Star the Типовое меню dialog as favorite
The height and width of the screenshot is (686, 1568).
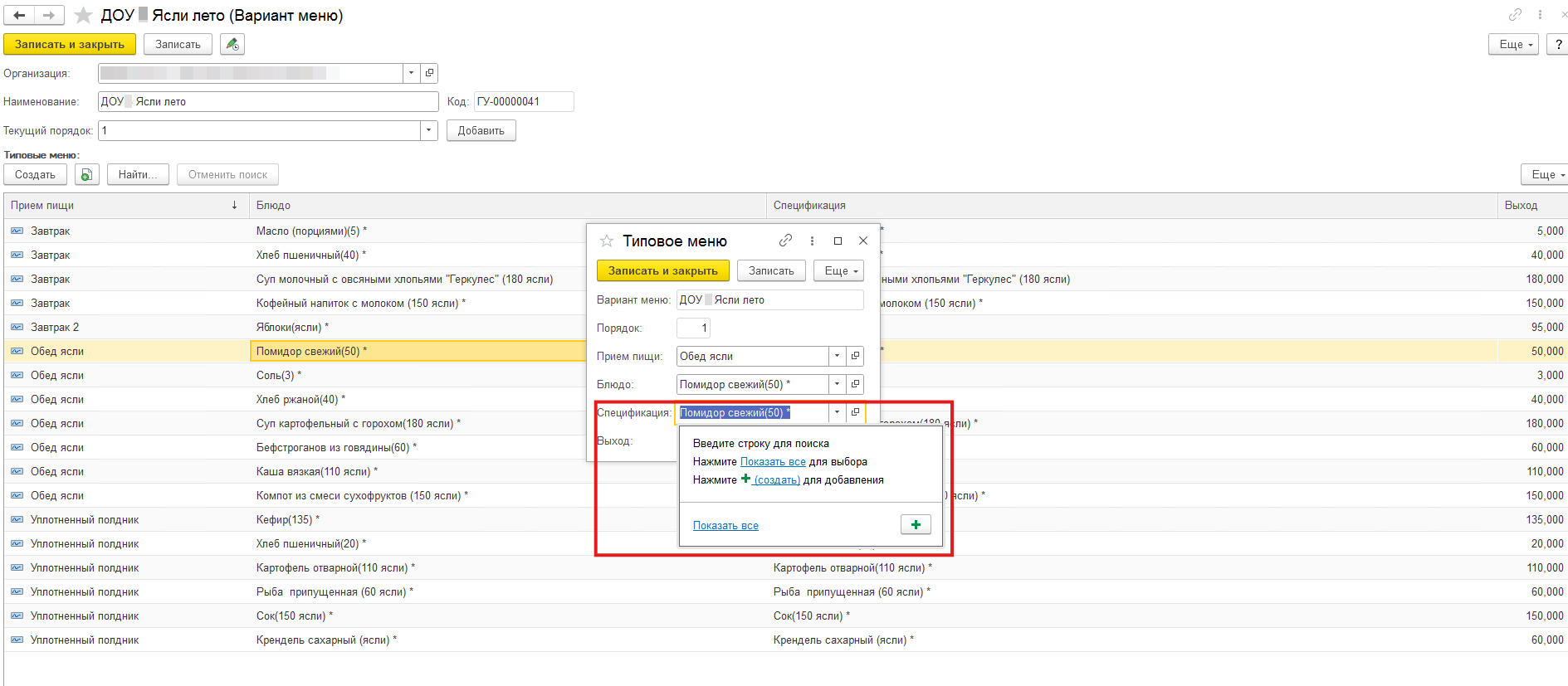coord(607,241)
